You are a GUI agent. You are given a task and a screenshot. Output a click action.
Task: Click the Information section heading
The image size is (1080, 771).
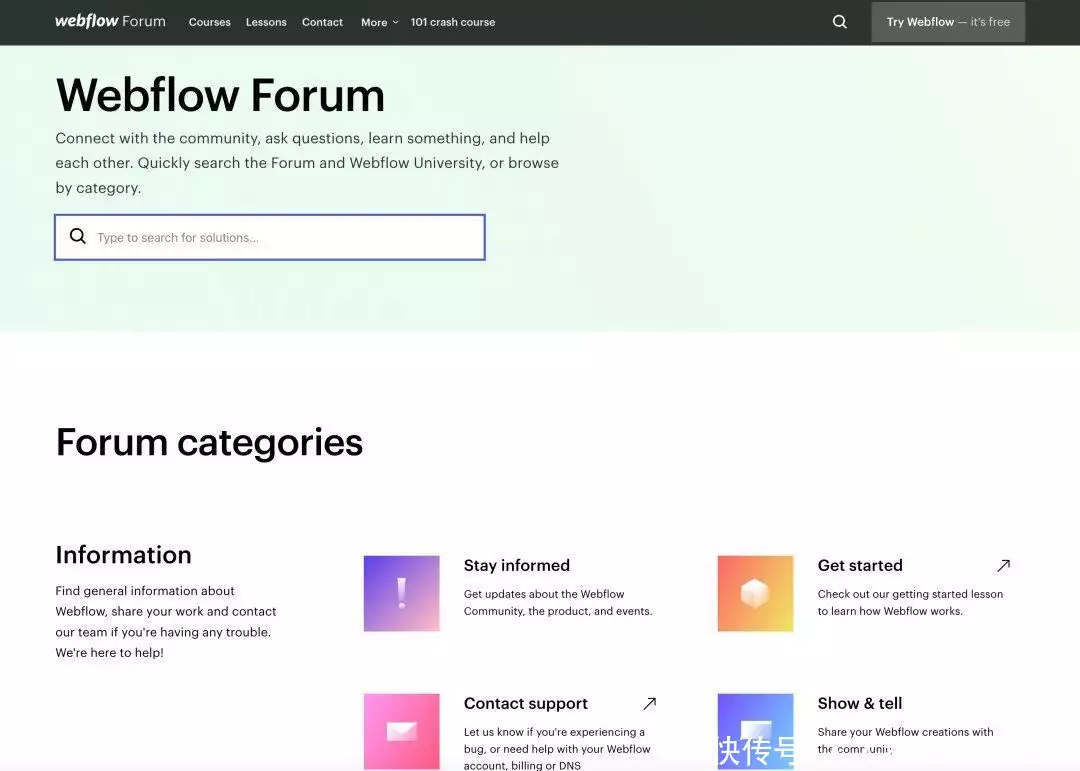[x=123, y=555]
